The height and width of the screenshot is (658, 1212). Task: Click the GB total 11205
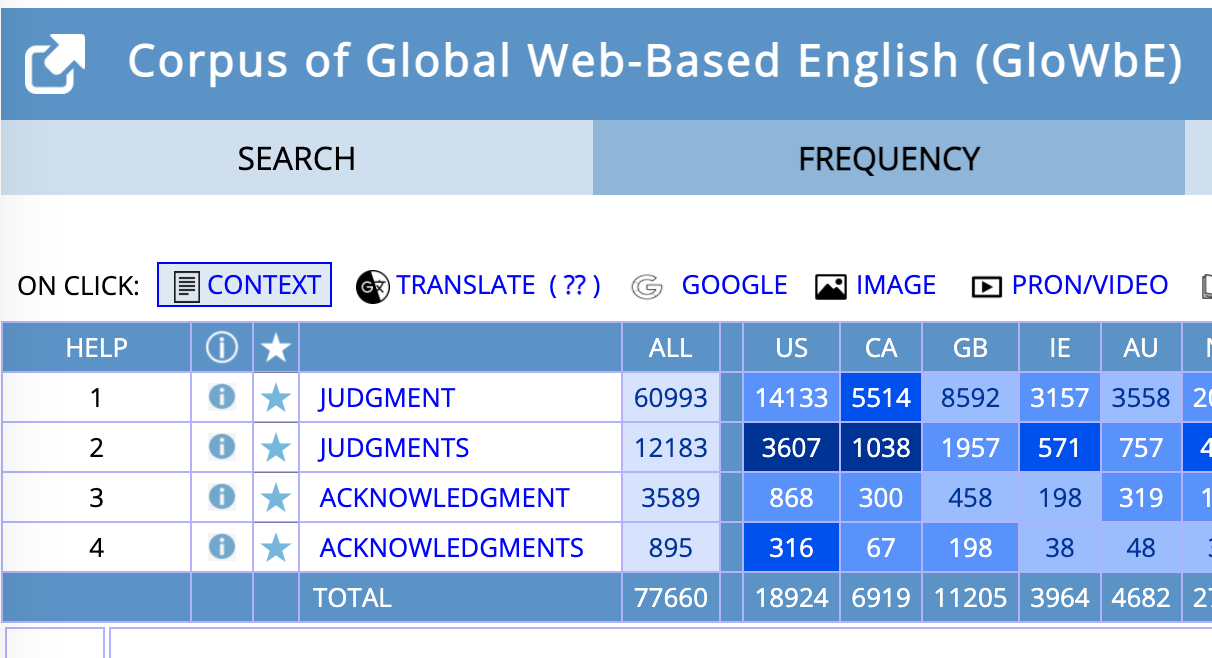click(970, 598)
